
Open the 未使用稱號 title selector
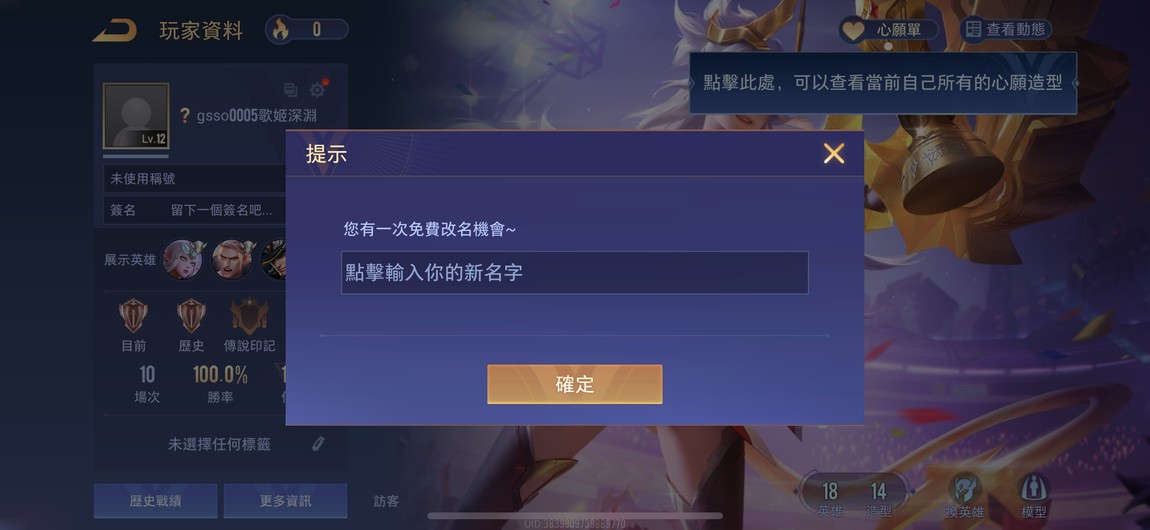[x=195, y=179]
